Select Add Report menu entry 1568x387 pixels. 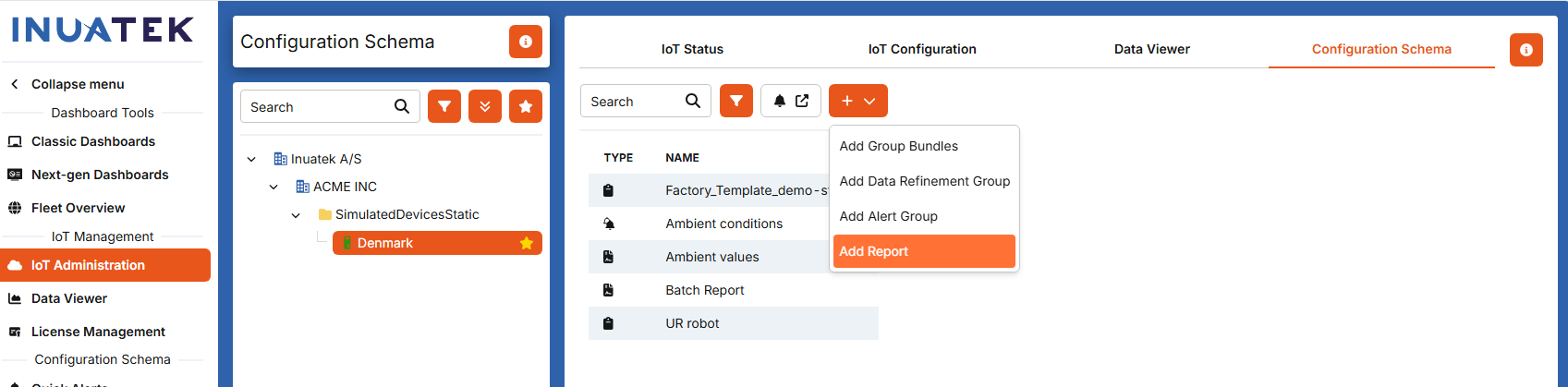click(924, 251)
